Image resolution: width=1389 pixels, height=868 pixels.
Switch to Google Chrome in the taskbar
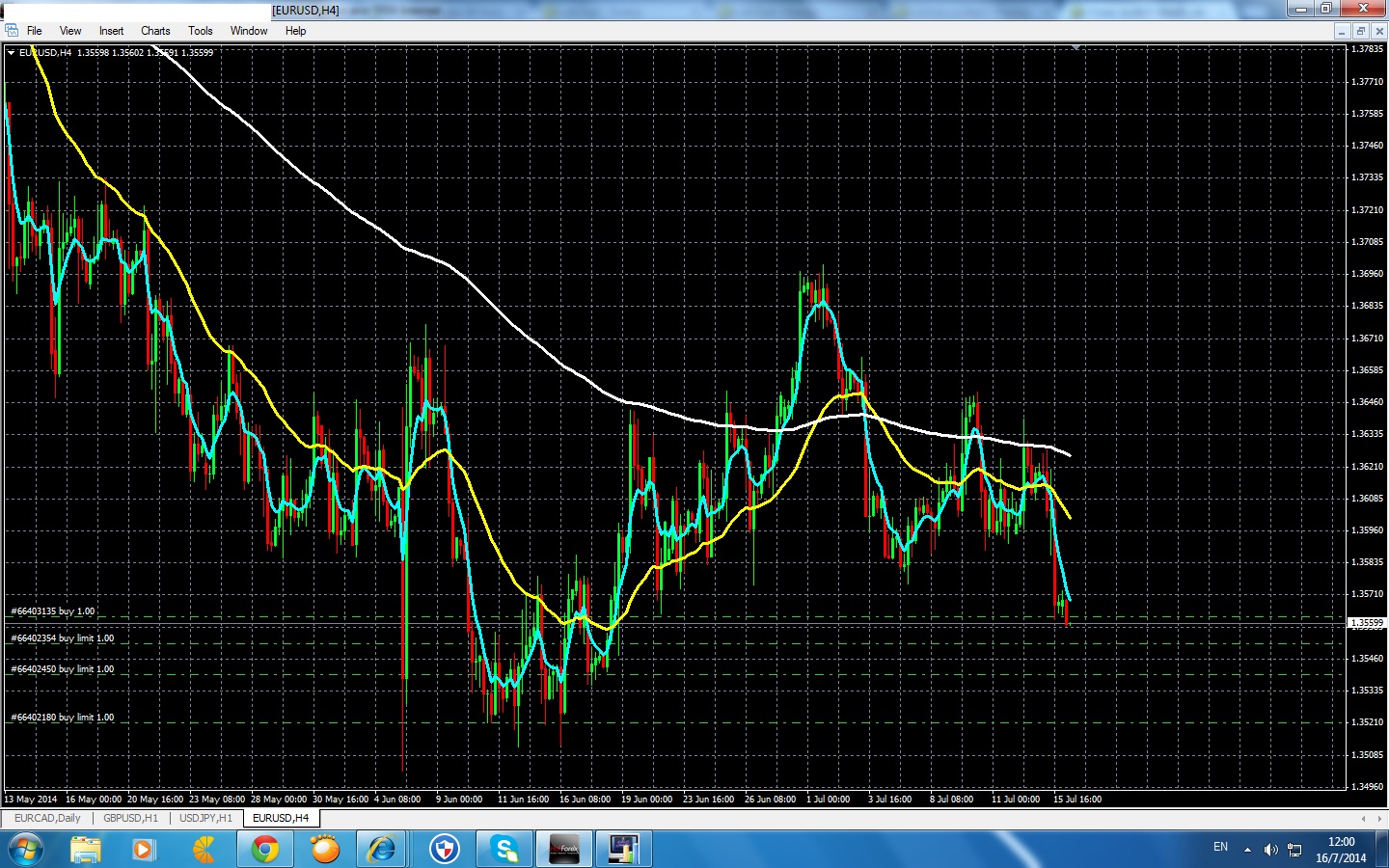tap(264, 850)
